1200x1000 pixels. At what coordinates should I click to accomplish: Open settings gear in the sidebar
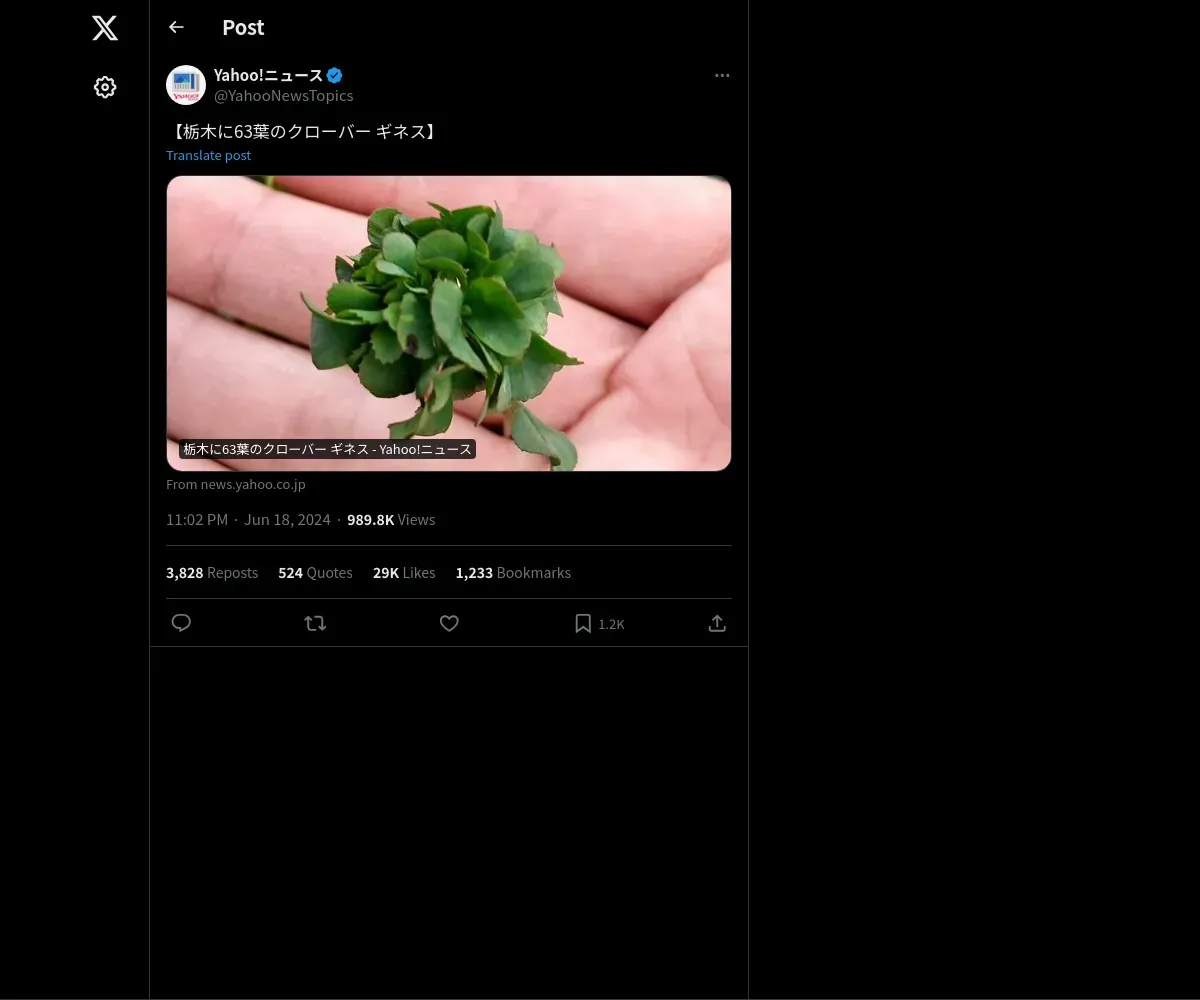pyautogui.click(x=105, y=87)
